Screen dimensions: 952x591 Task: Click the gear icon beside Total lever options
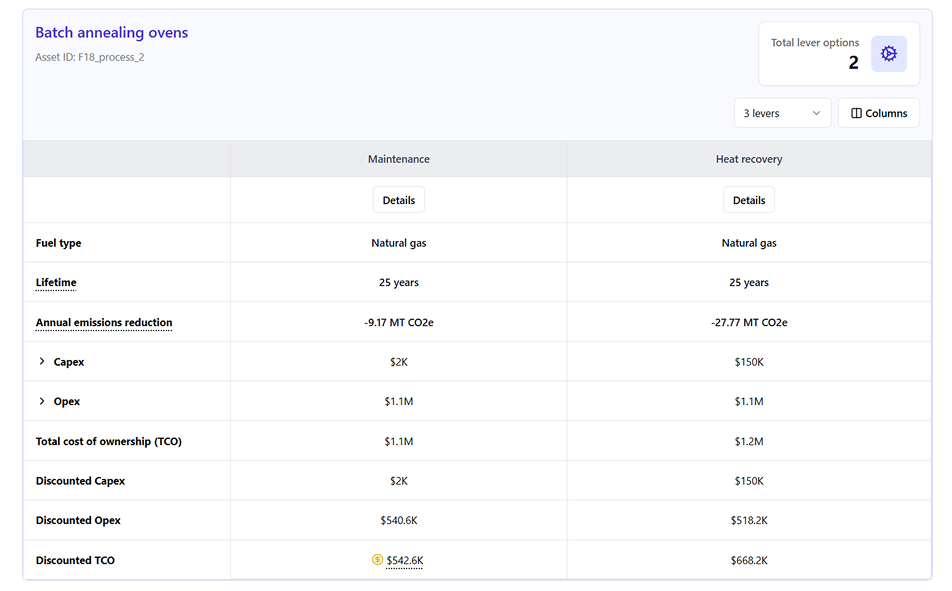[x=888, y=53]
